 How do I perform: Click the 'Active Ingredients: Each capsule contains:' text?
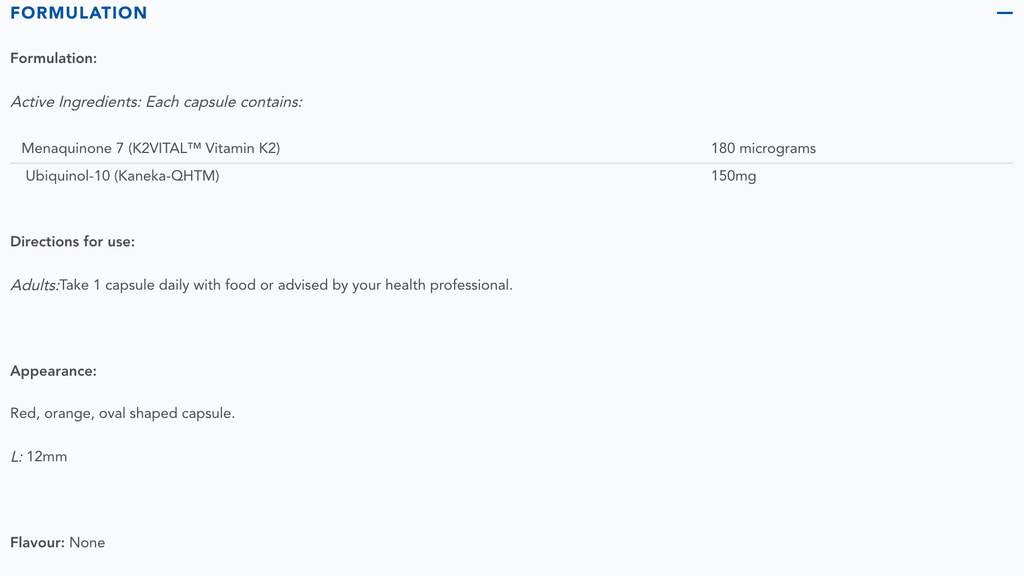[156, 101]
